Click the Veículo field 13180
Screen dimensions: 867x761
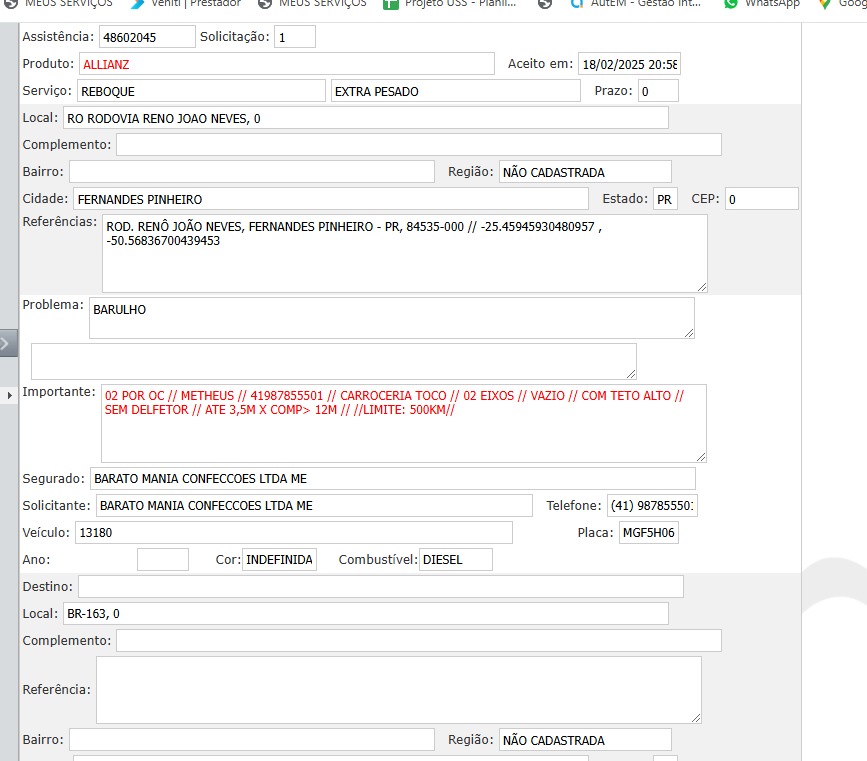[x=294, y=533]
